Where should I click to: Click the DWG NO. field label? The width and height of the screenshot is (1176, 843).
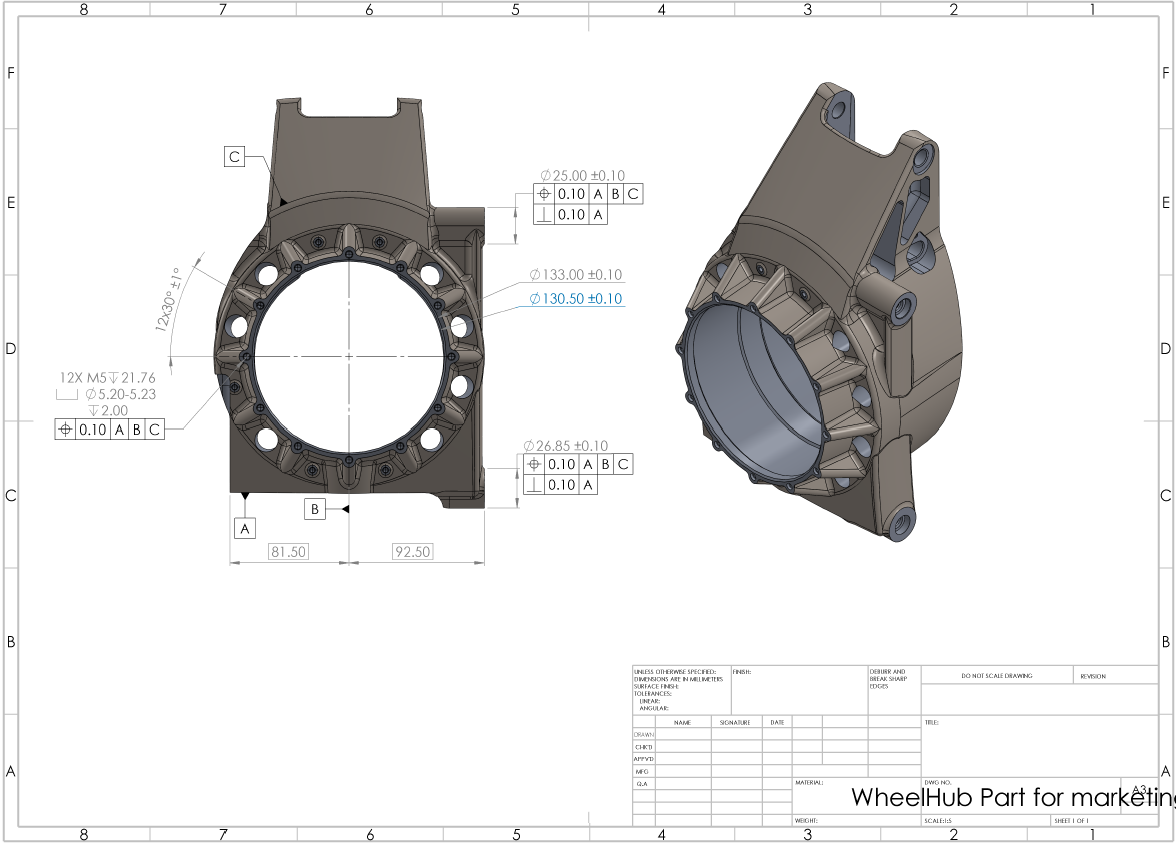tap(938, 782)
